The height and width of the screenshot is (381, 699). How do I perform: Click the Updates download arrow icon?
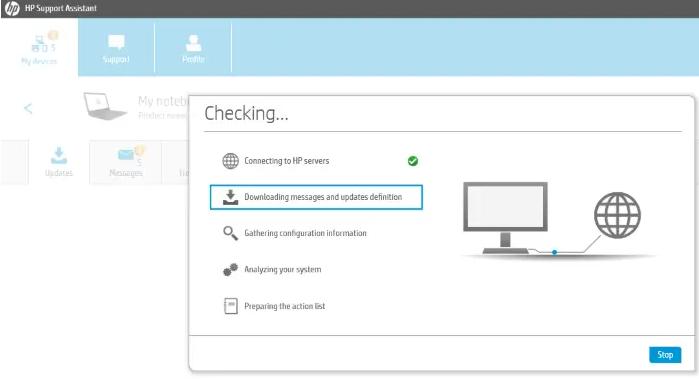click(x=59, y=156)
